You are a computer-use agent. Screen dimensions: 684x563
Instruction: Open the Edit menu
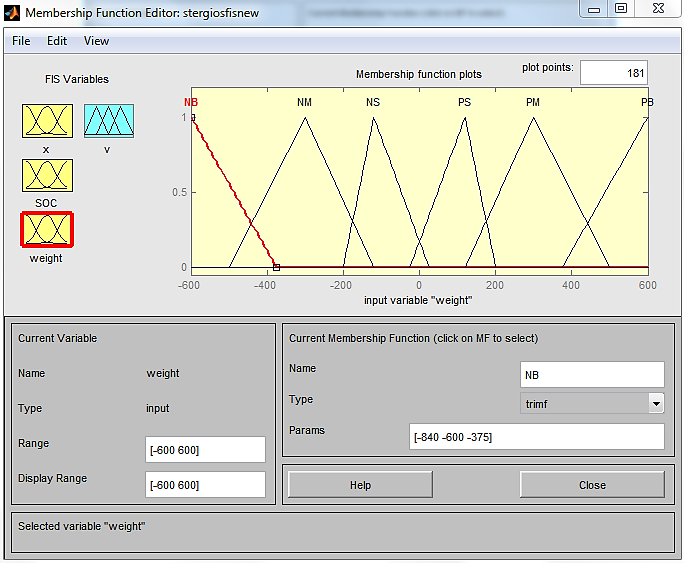pyautogui.click(x=57, y=41)
